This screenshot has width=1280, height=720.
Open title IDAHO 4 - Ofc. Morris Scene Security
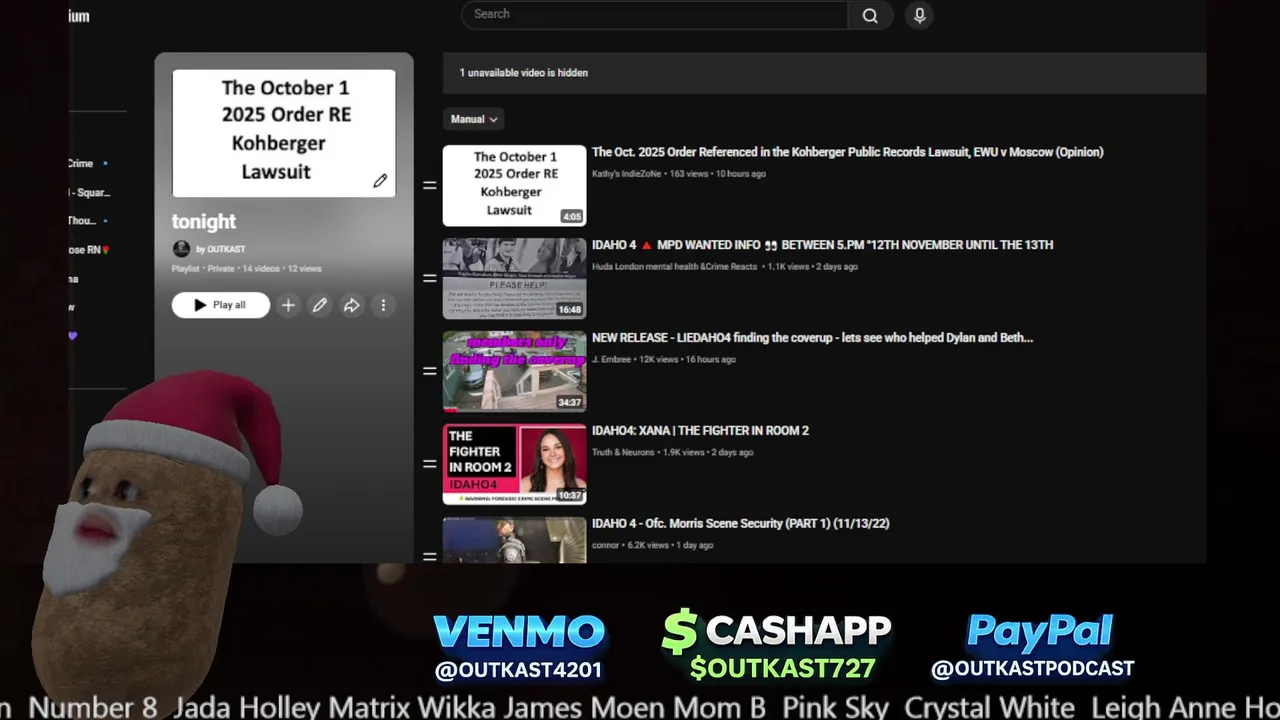pos(740,524)
